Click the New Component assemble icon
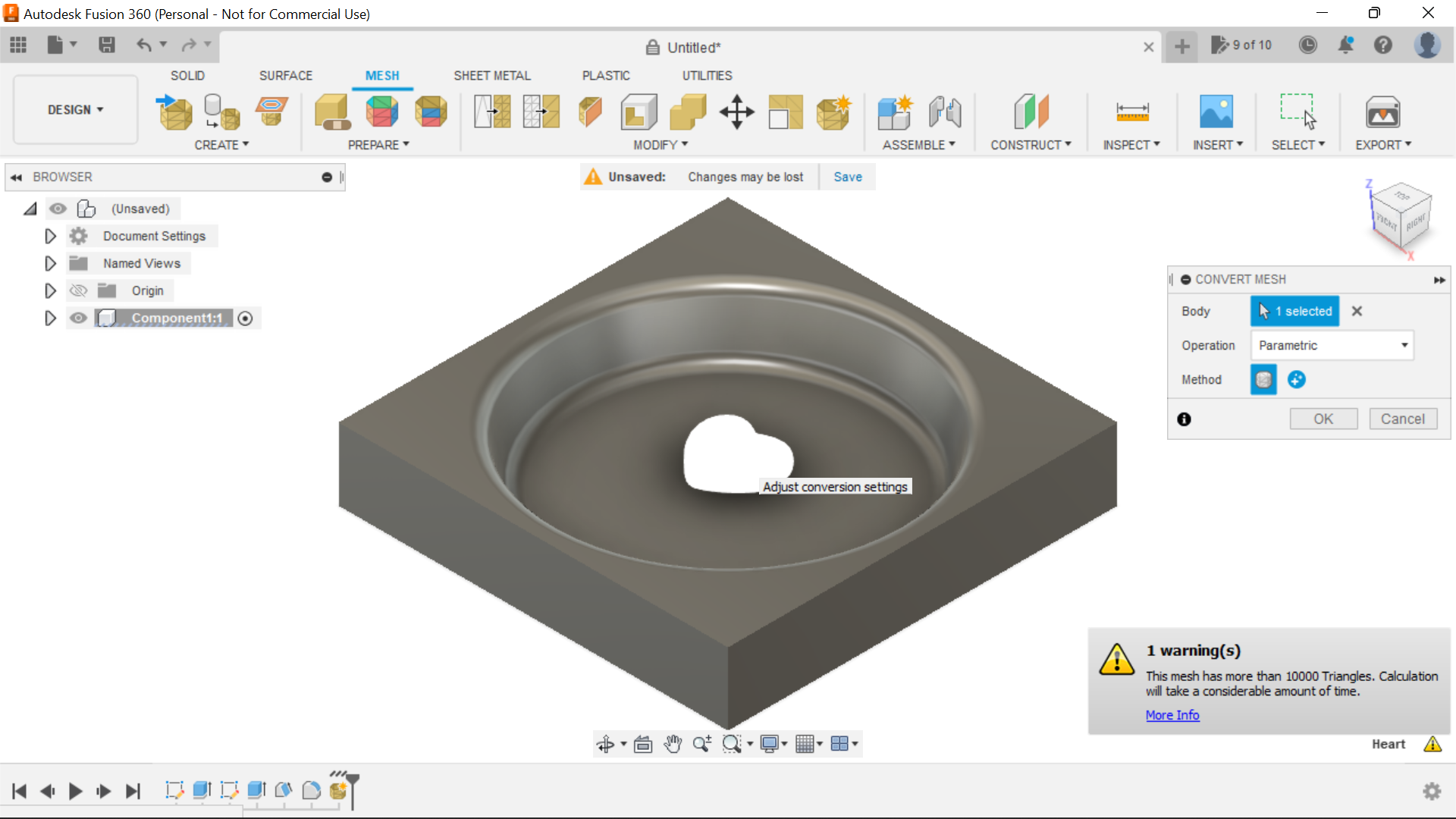The image size is (1456, 819). pyautogui.click(x=895, y=112)
